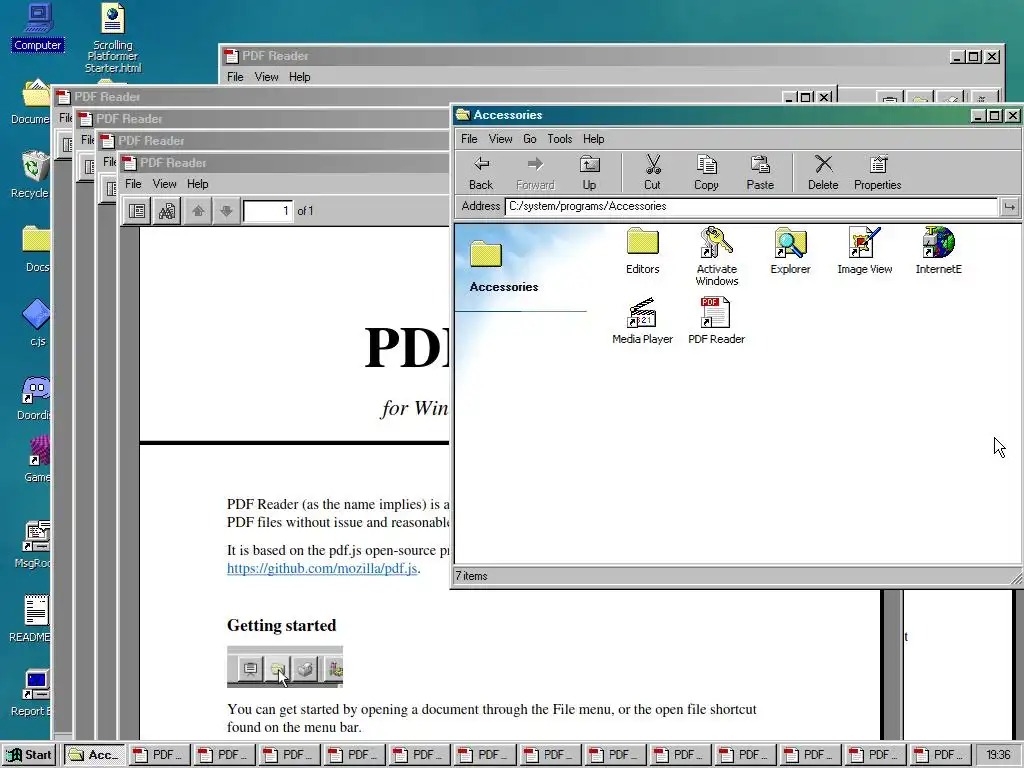
Task: Open File menu in Accessories window
Action: click(469, 139)
